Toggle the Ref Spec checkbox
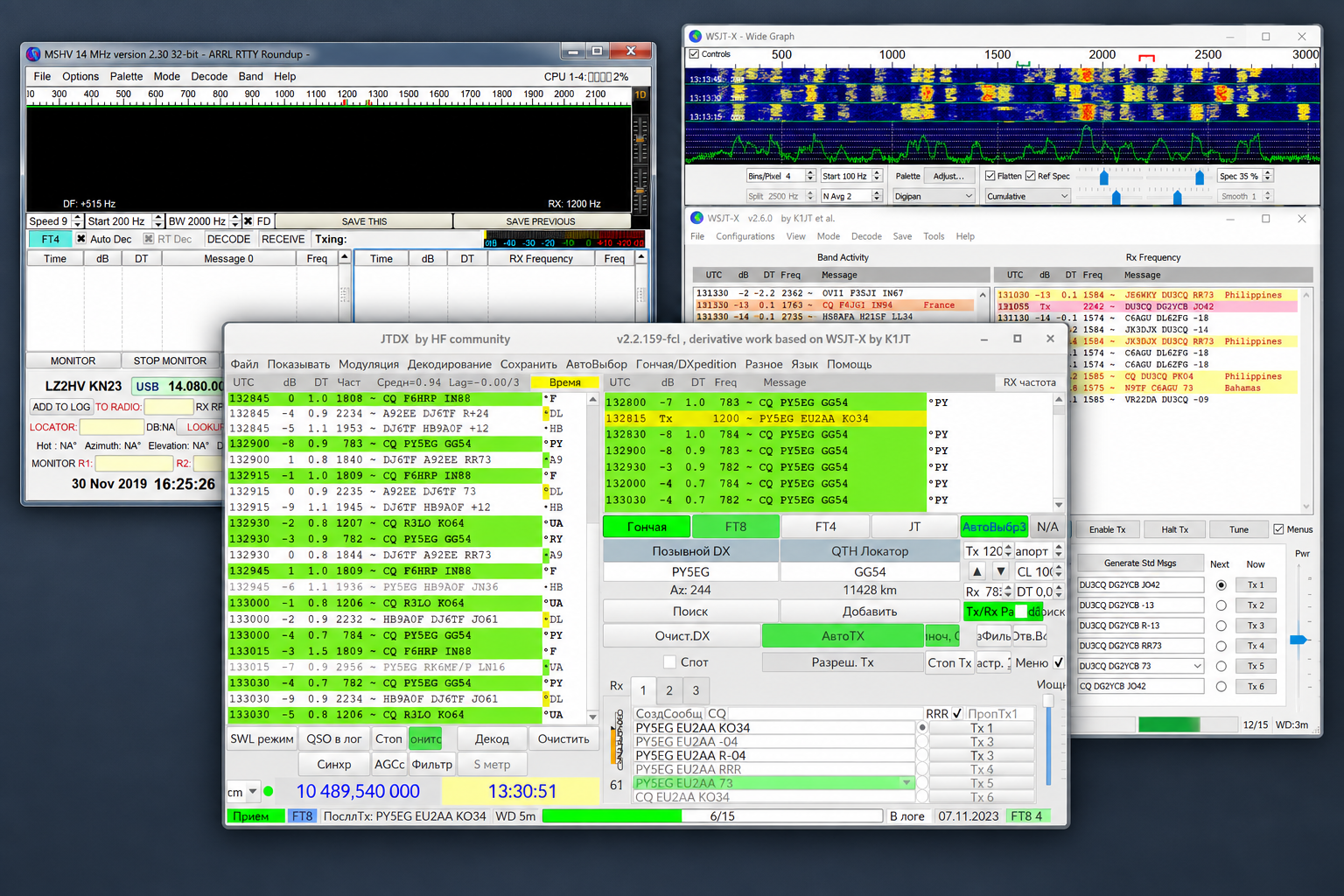The image size is (1344, 896). click(x=1030, y=176)
